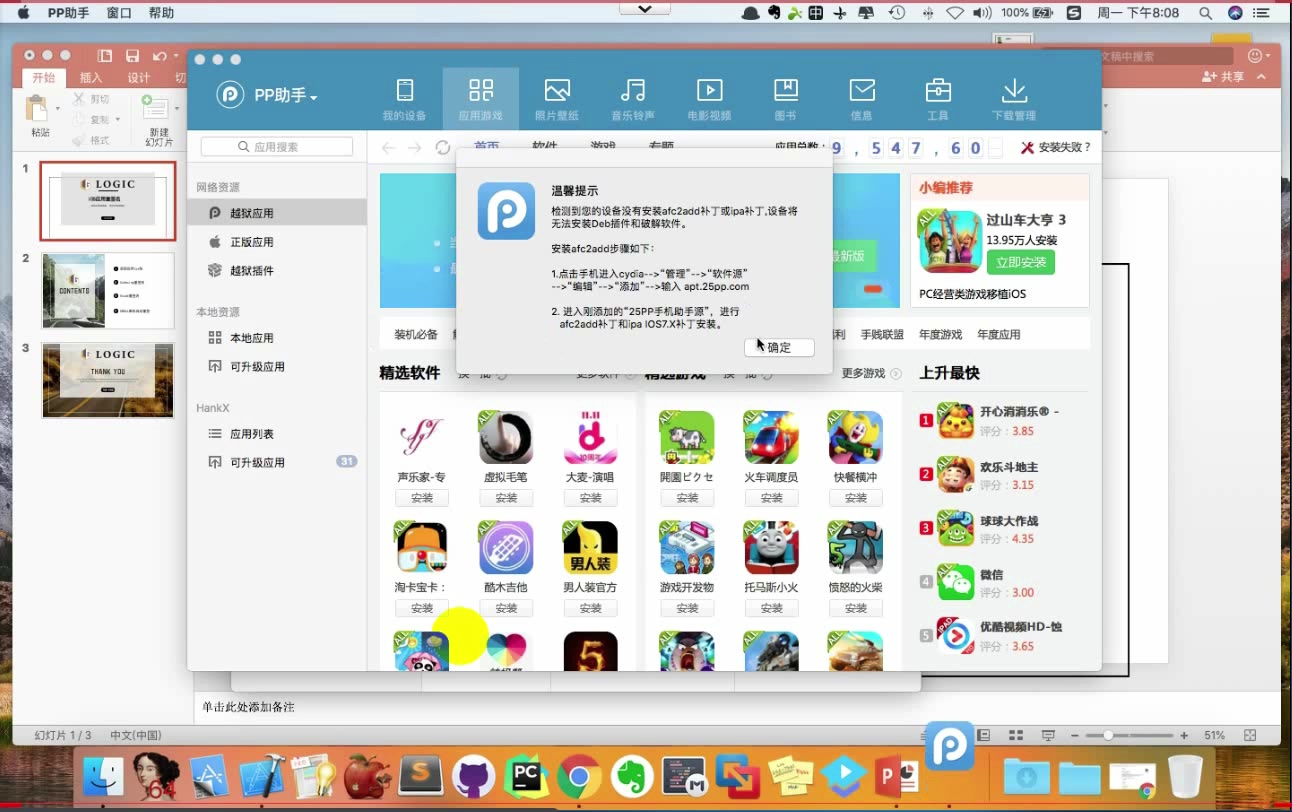Open the undo dropdown in PowerPoint
The height and width of the screenshot is (812, 1292).
pos(176,56)
